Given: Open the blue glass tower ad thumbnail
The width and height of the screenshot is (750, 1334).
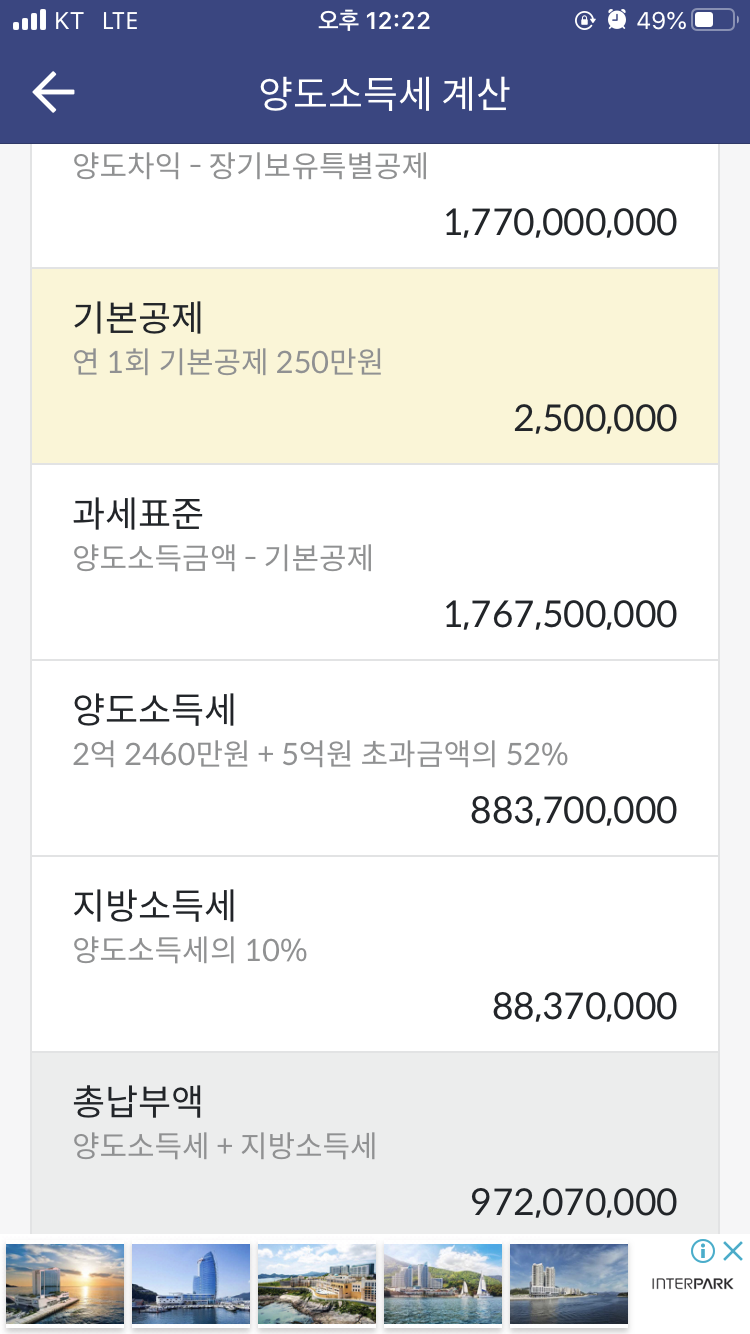Looking at the screenshot, I should pyautogui.click(x=191, y=1284).
